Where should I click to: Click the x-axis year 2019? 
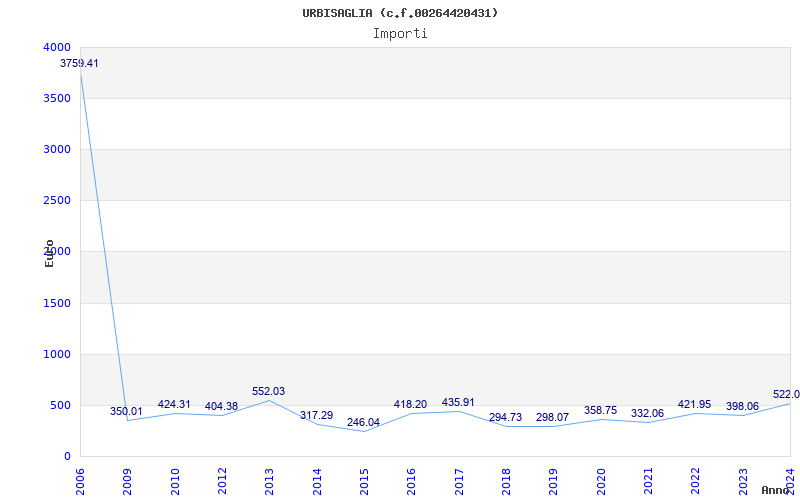[554, 482]
